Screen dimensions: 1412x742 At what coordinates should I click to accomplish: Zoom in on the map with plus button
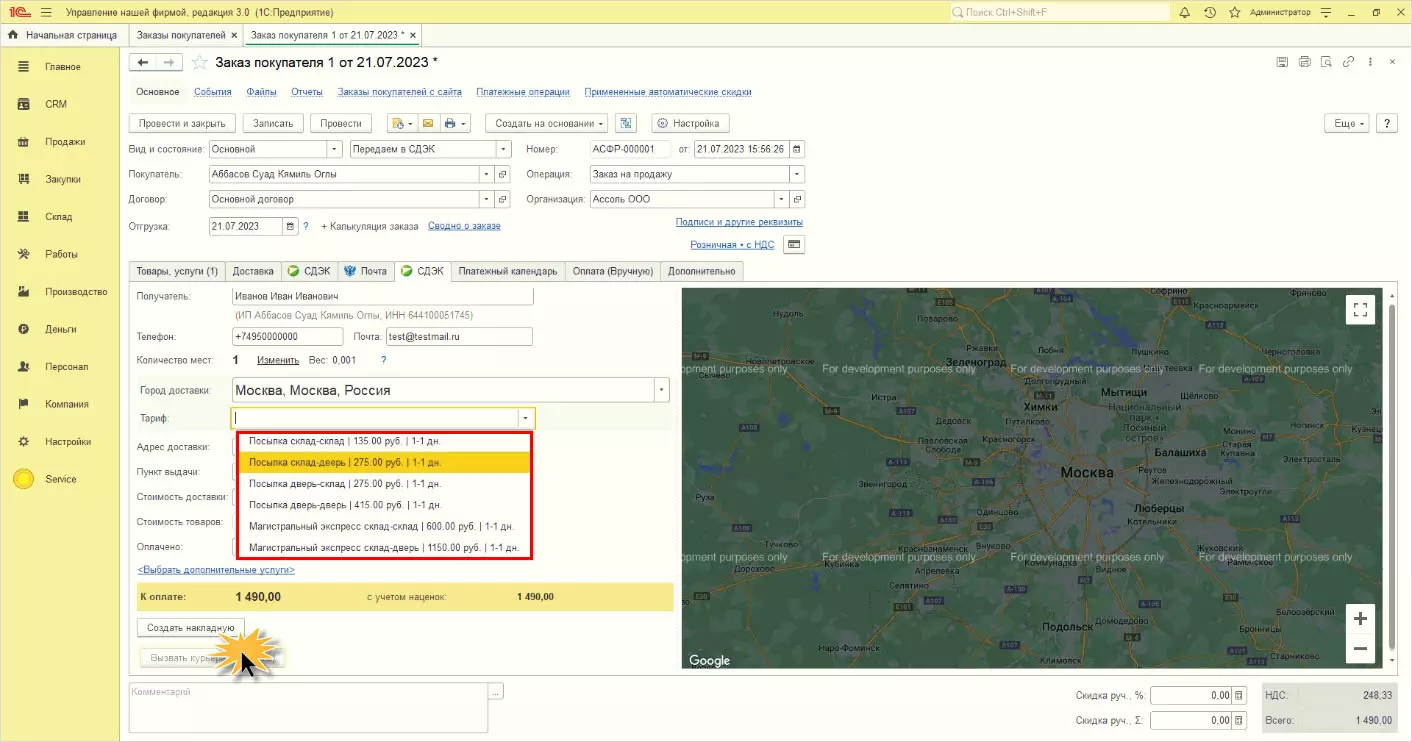pos(1360,619)
